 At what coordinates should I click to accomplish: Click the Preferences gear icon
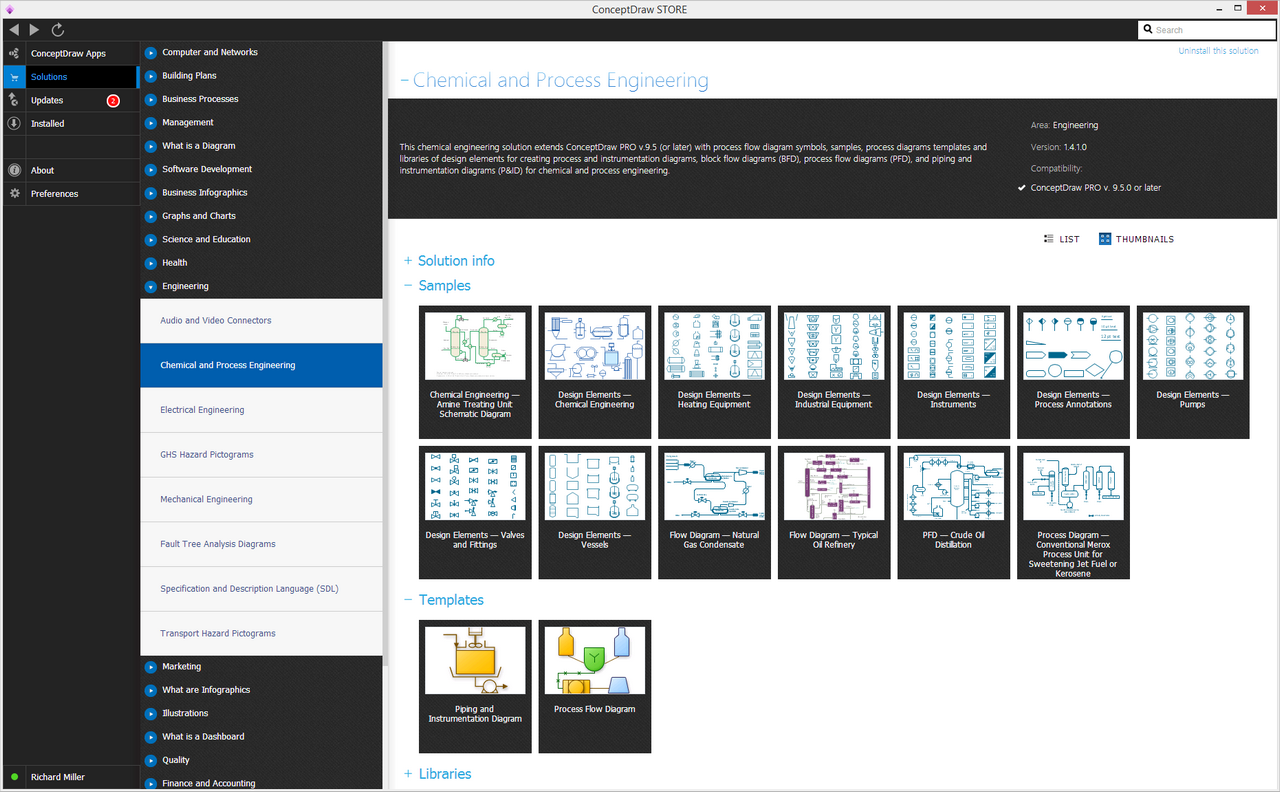pyautogui.click(x=14, y=194)
